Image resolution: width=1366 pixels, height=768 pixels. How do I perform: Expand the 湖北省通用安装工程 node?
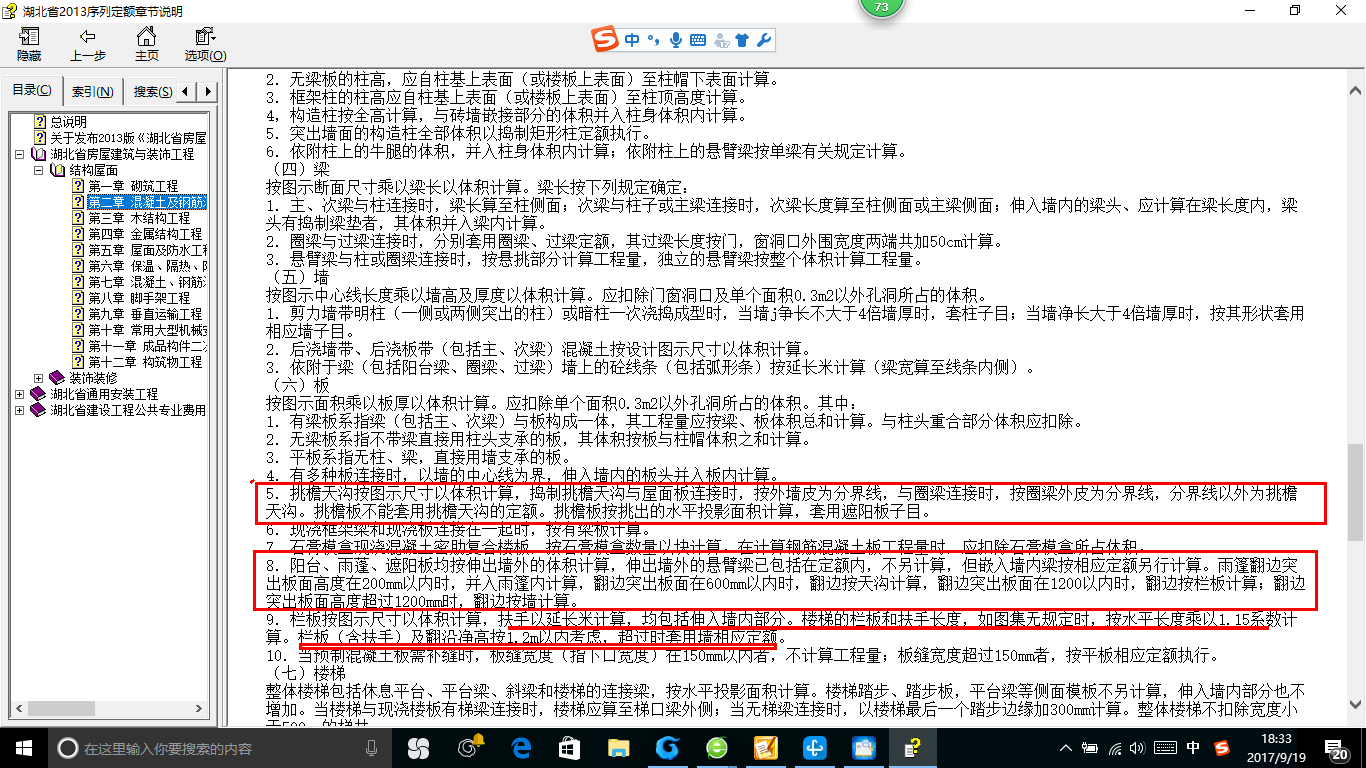coord(20,394)
